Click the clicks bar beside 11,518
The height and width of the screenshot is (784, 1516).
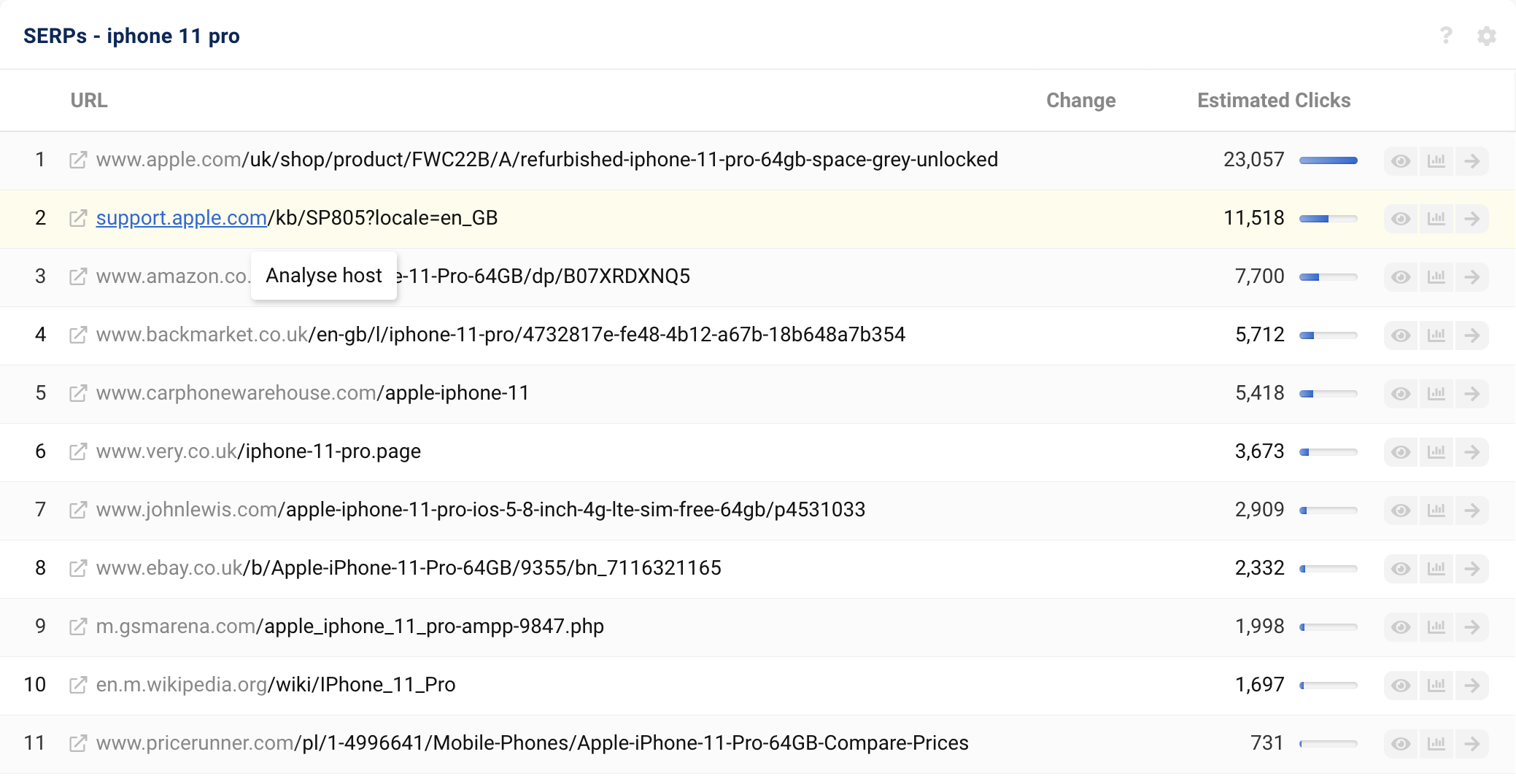click(x=1329, y=219)
